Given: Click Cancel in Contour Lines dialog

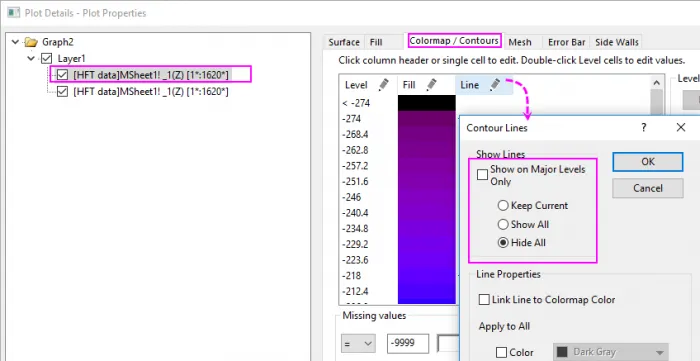Looking at the screenshot, I should [x=648, y=188].
